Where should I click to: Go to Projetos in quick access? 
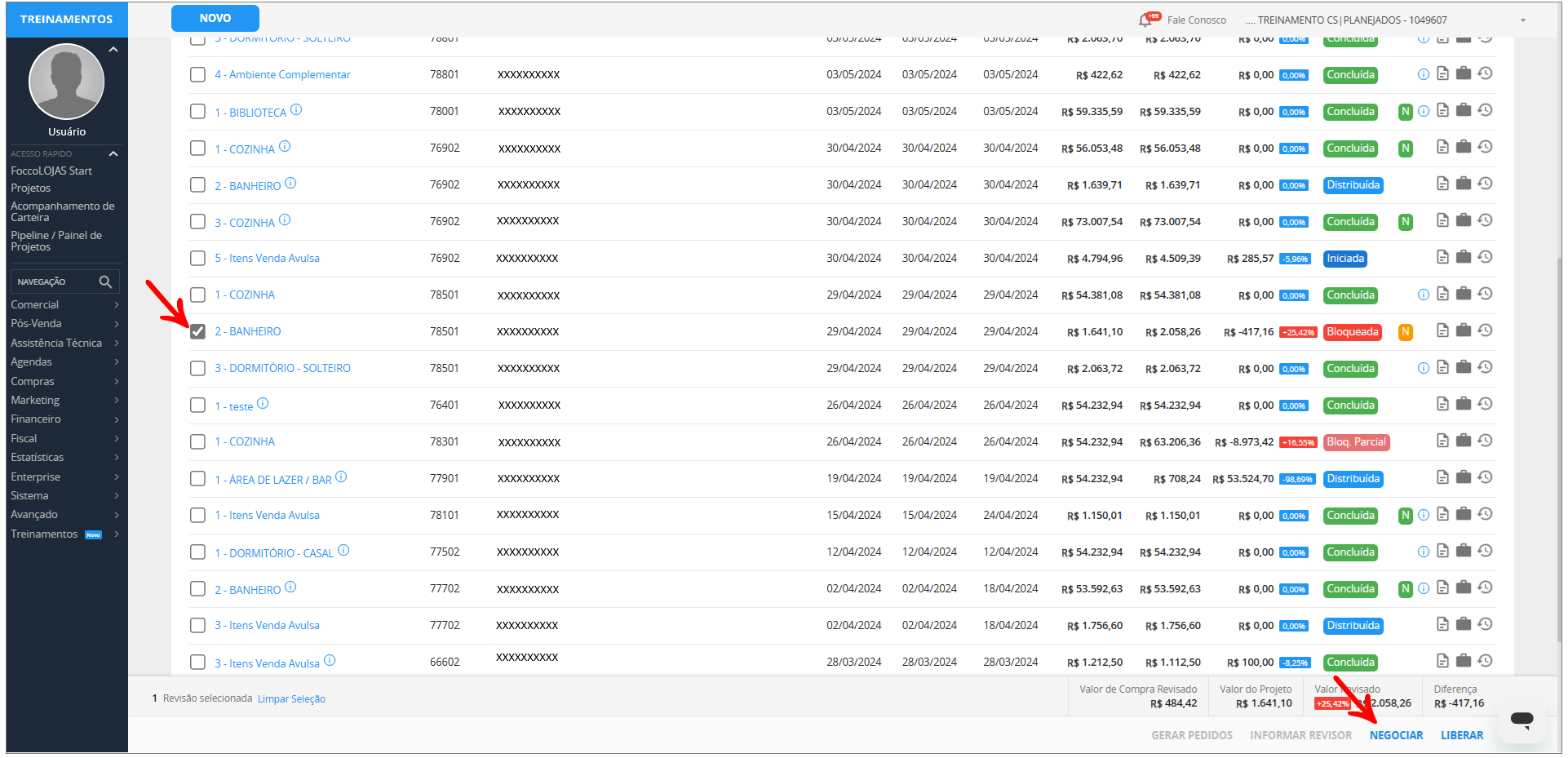(31, 188)
